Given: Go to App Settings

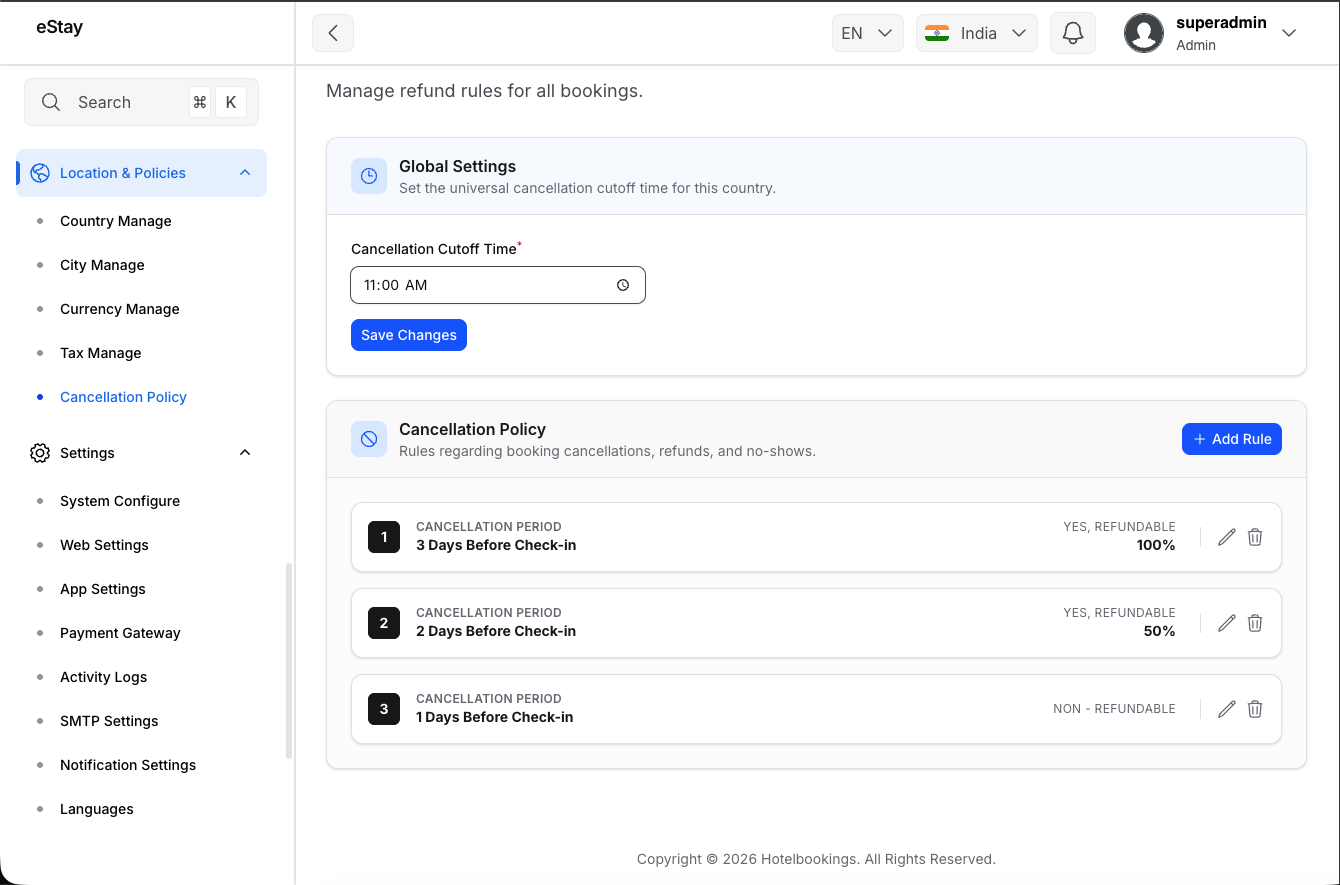Looking at the screenshot, I should pyautogui.click(x=103, y=589).
